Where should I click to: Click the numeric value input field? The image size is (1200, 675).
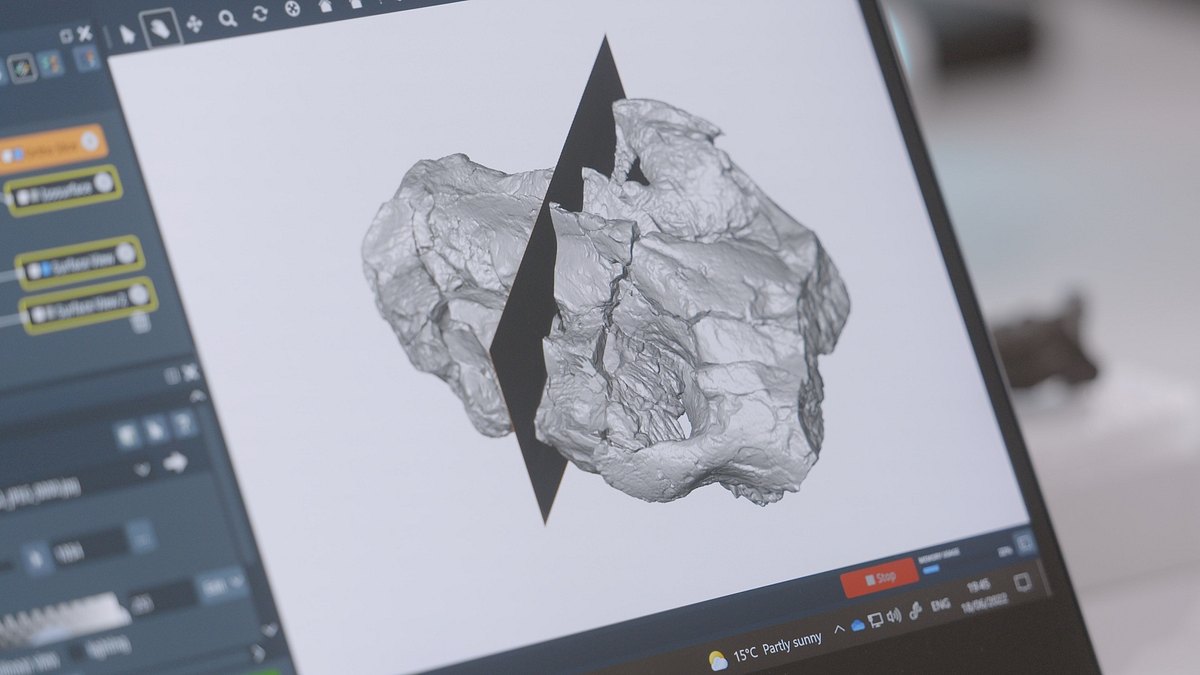tap(90, 549)
